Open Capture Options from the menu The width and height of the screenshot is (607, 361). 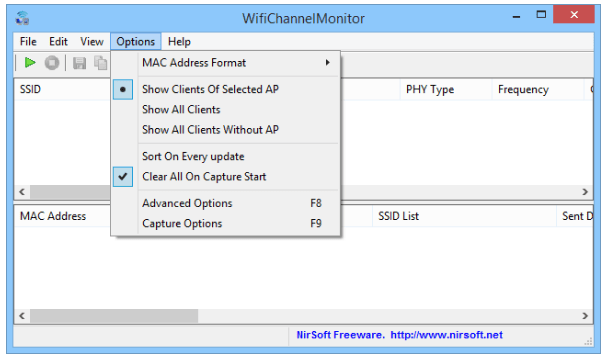pyautogui.click(x=226, y=224)
